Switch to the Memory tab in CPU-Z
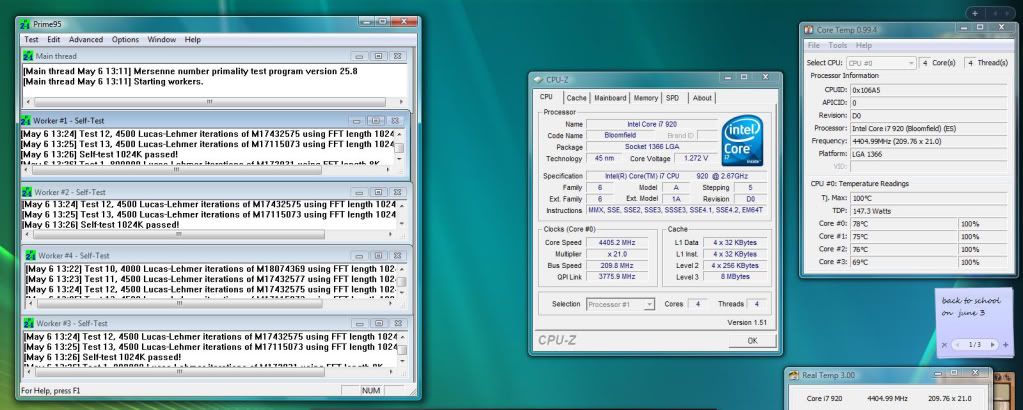This screenshot has width=1023, height=410. [x=645, y=98]
